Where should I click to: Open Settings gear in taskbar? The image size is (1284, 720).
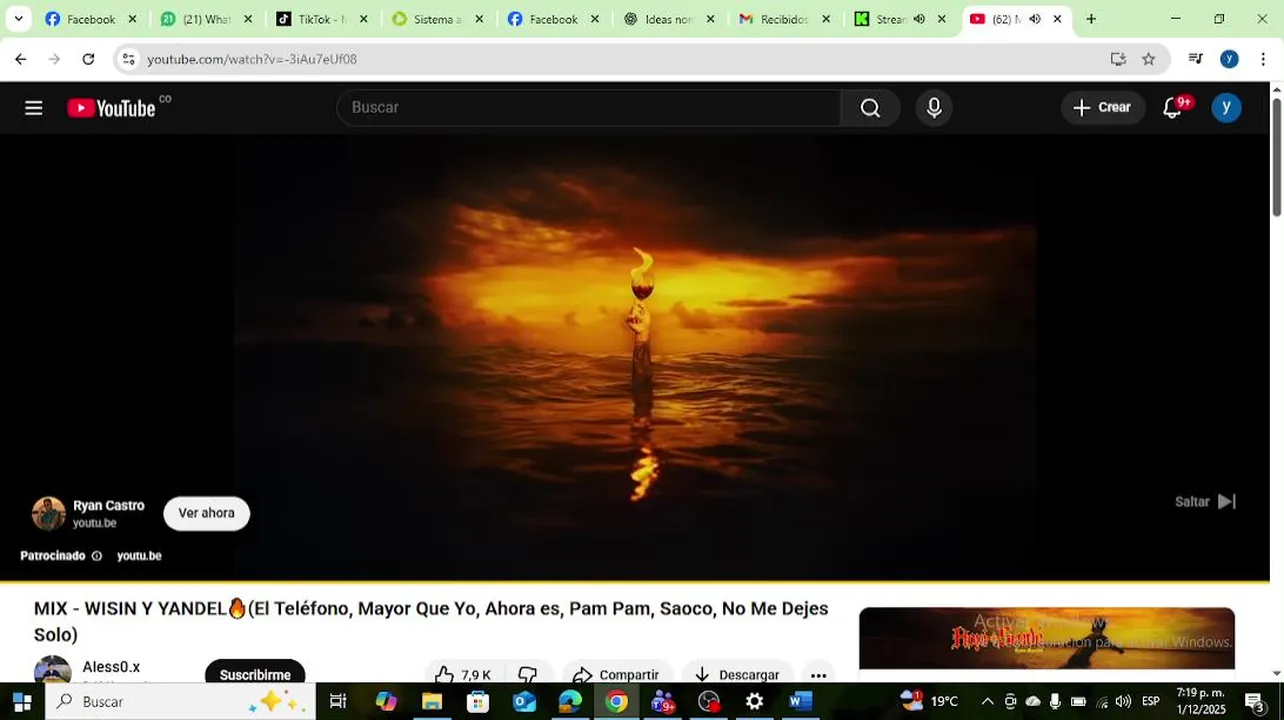pyautogui.click(x=755, y=702)
